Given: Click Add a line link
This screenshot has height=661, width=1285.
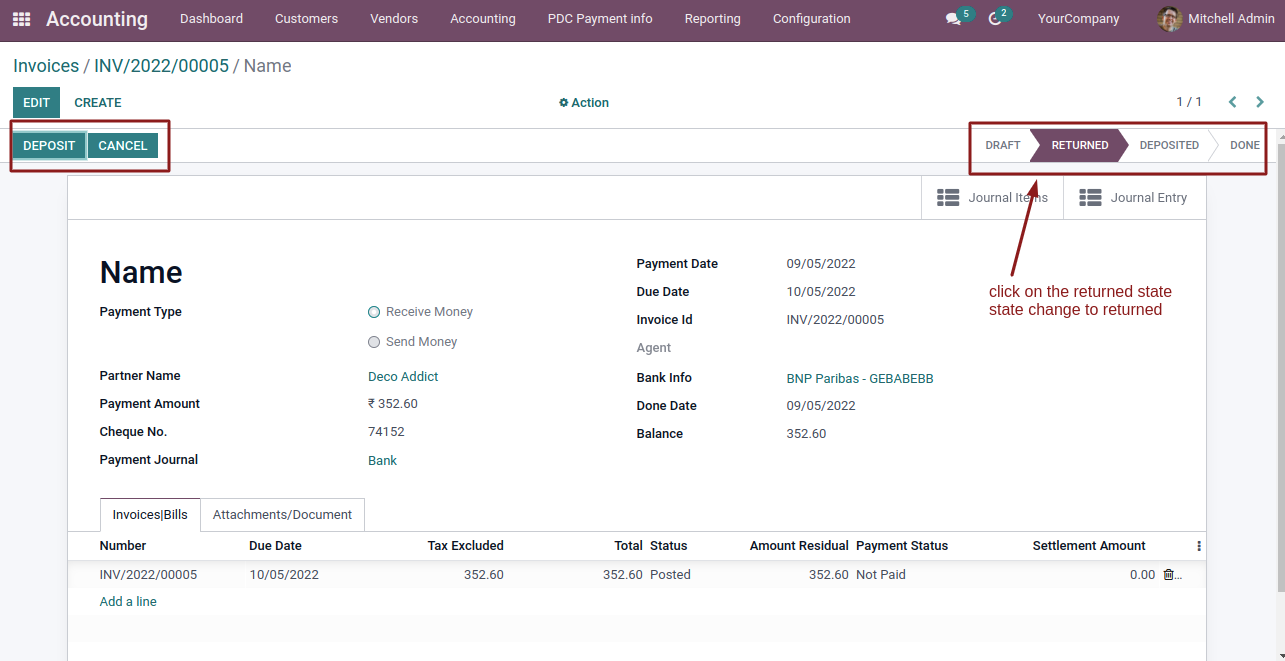Looking at the screenshot, I should click(x=128, y=602).
